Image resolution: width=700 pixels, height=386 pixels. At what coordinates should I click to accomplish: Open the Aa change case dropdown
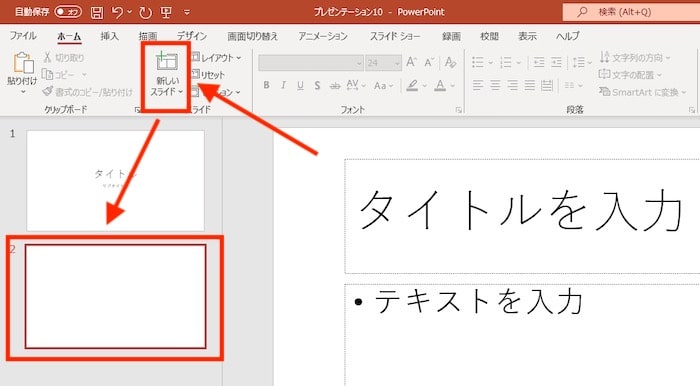pos(383,85)
